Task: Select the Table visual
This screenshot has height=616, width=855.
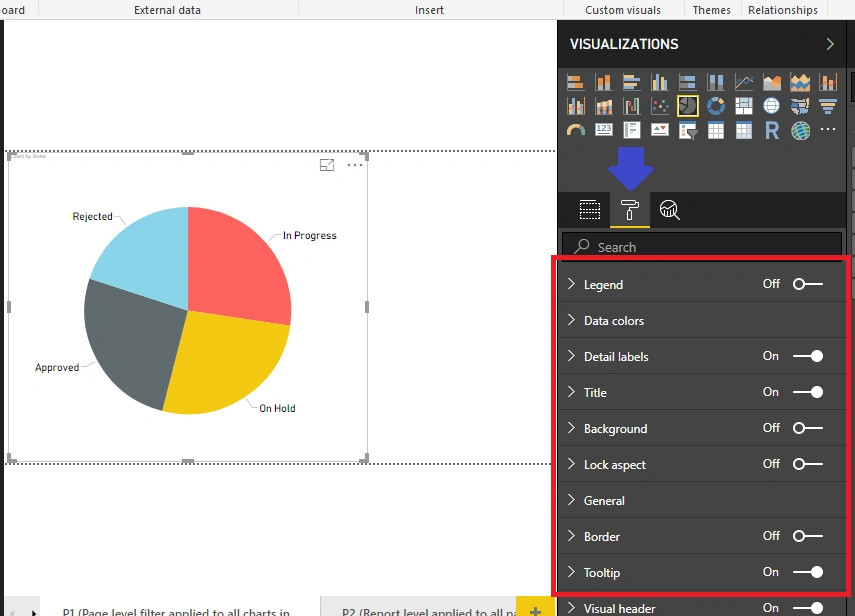Action: pos(715,130)
